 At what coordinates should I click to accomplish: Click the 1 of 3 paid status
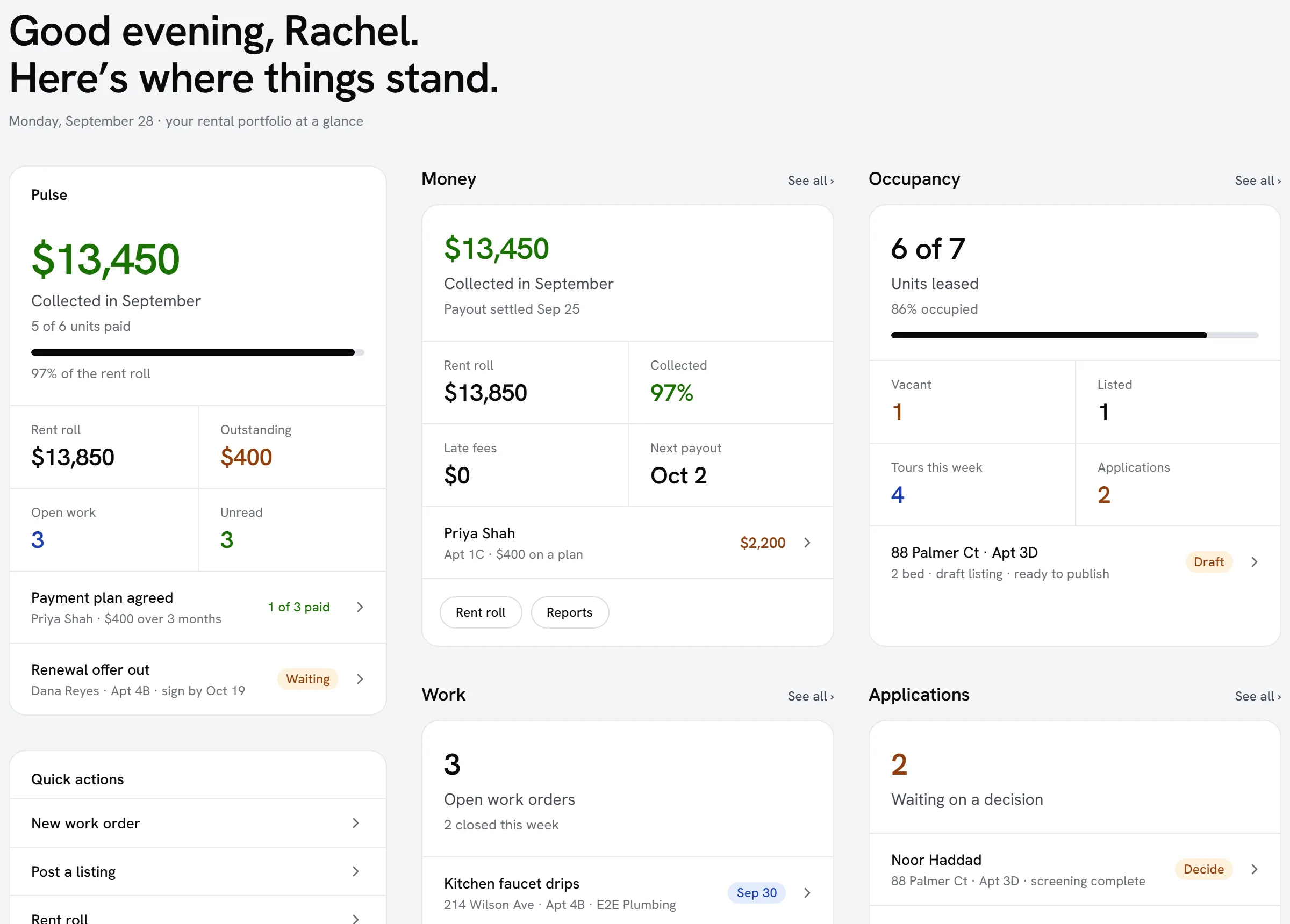[299, 607]
